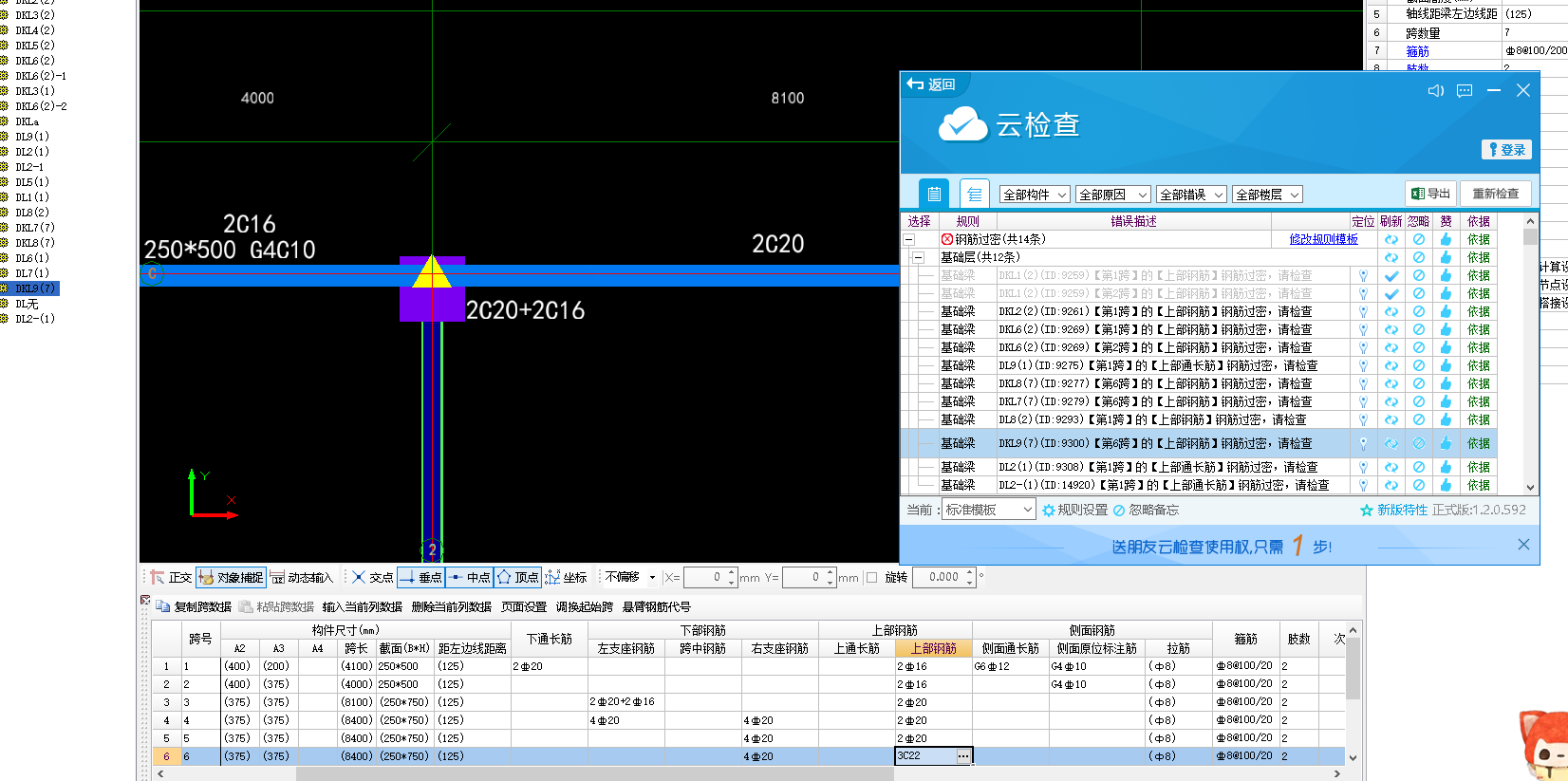1568x781 pixels.
Task: Open 悬臂钢筋代号
Action: 656,606
